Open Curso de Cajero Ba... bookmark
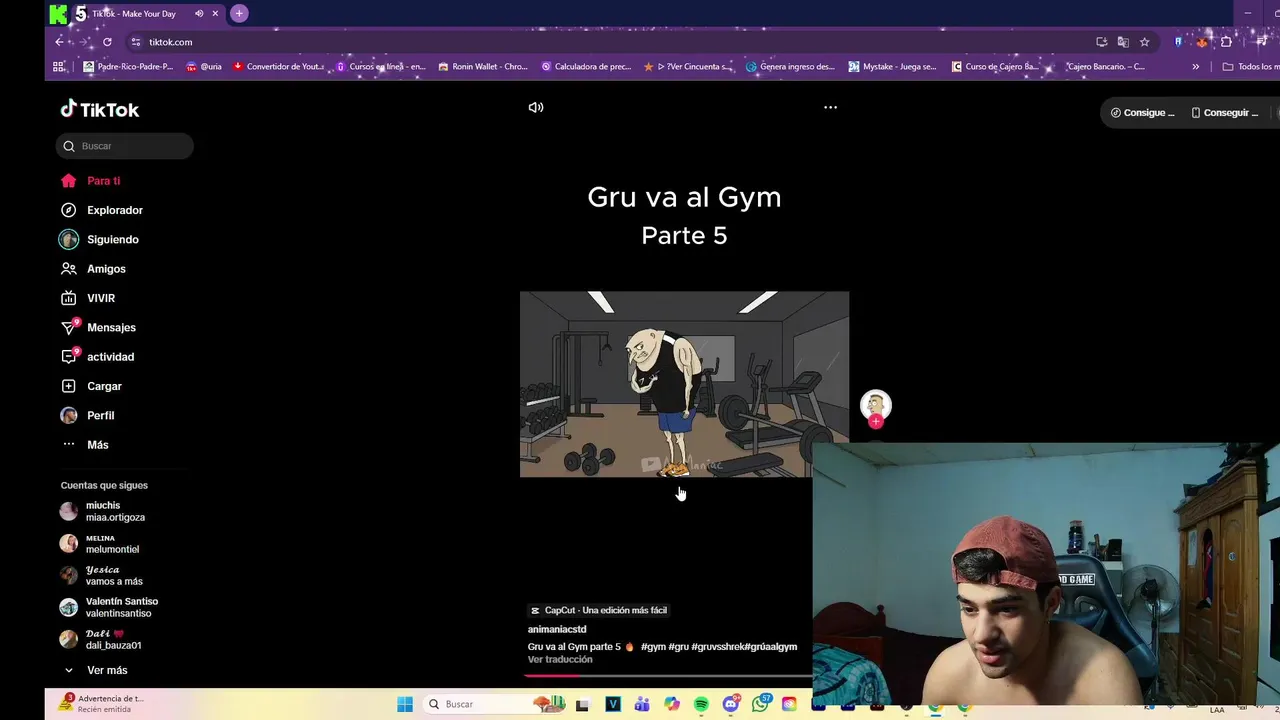Image resolution: width=1280 pixels, height=720 pixels. coord(996,67)
